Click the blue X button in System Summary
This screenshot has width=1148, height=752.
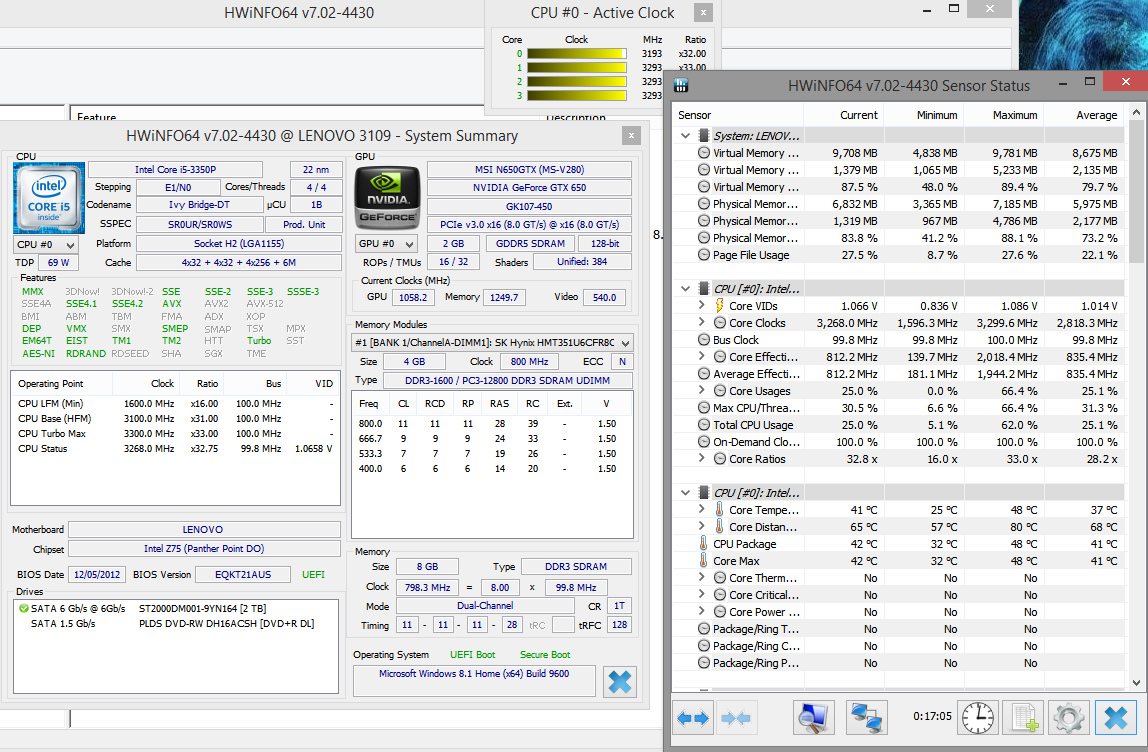619,682
